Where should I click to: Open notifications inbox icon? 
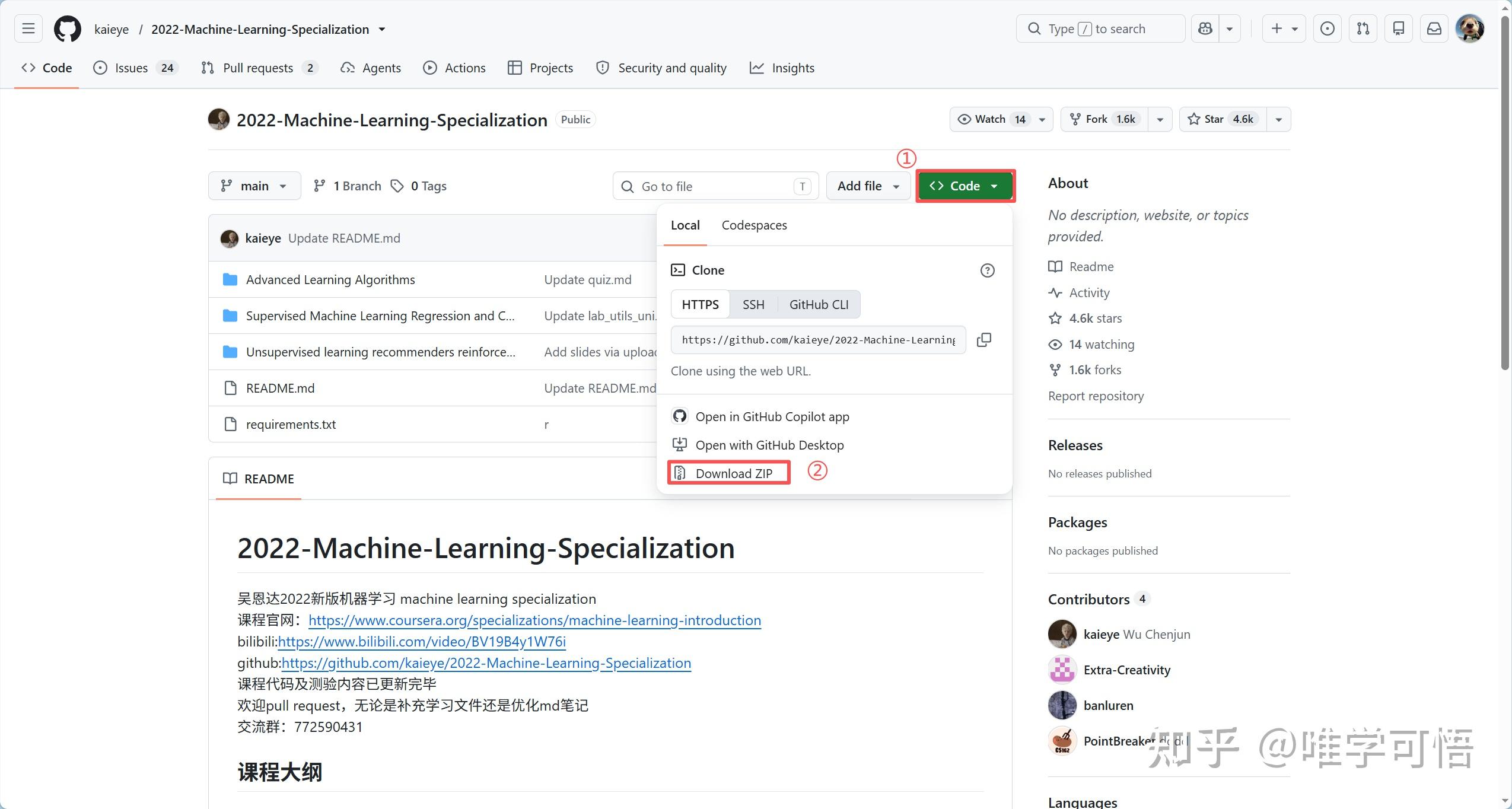pos(1434,28)
